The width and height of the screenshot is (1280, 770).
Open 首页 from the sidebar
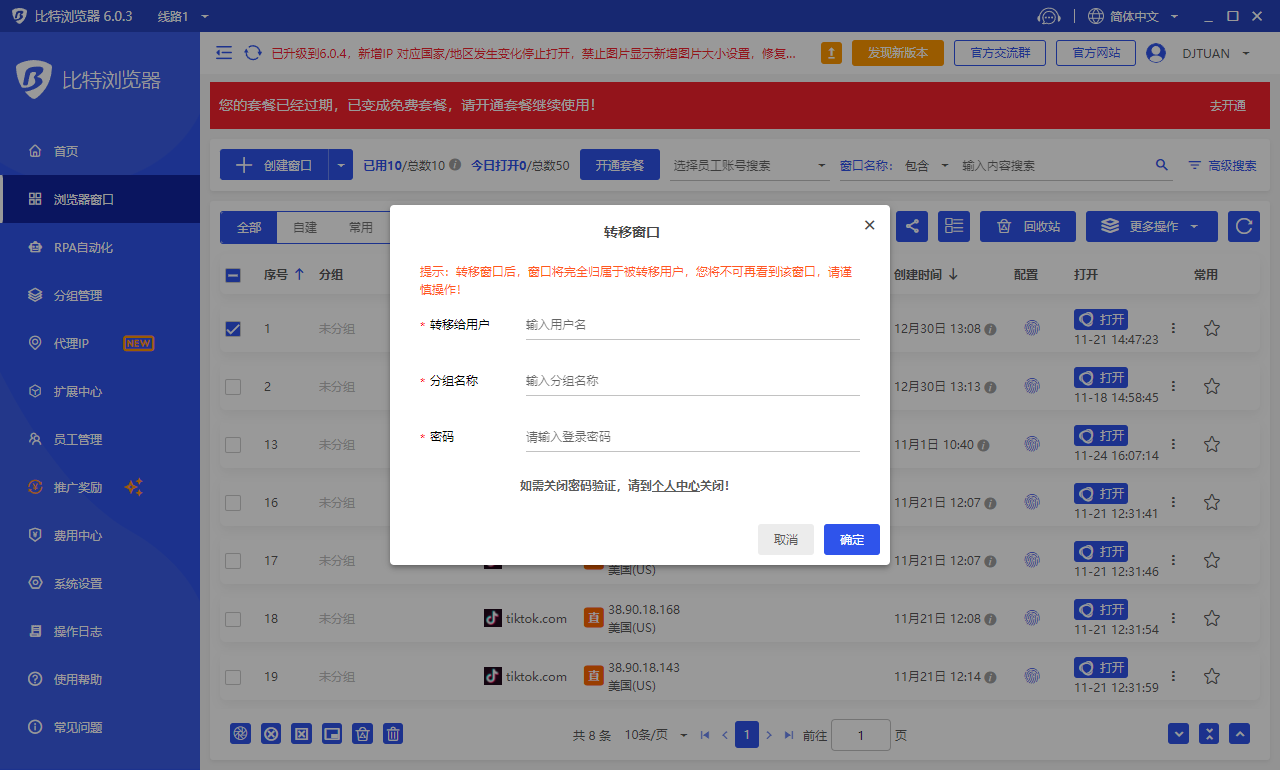click(x=100, y=151)
